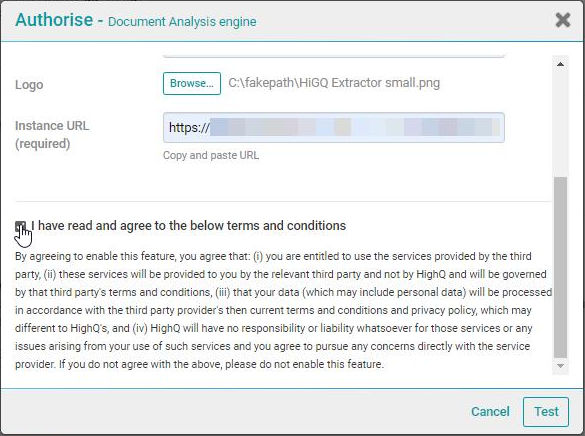Cancel the authorisation dialog
Image resolution: width=585 pixels, height=436 pixels.
[490, 411]
